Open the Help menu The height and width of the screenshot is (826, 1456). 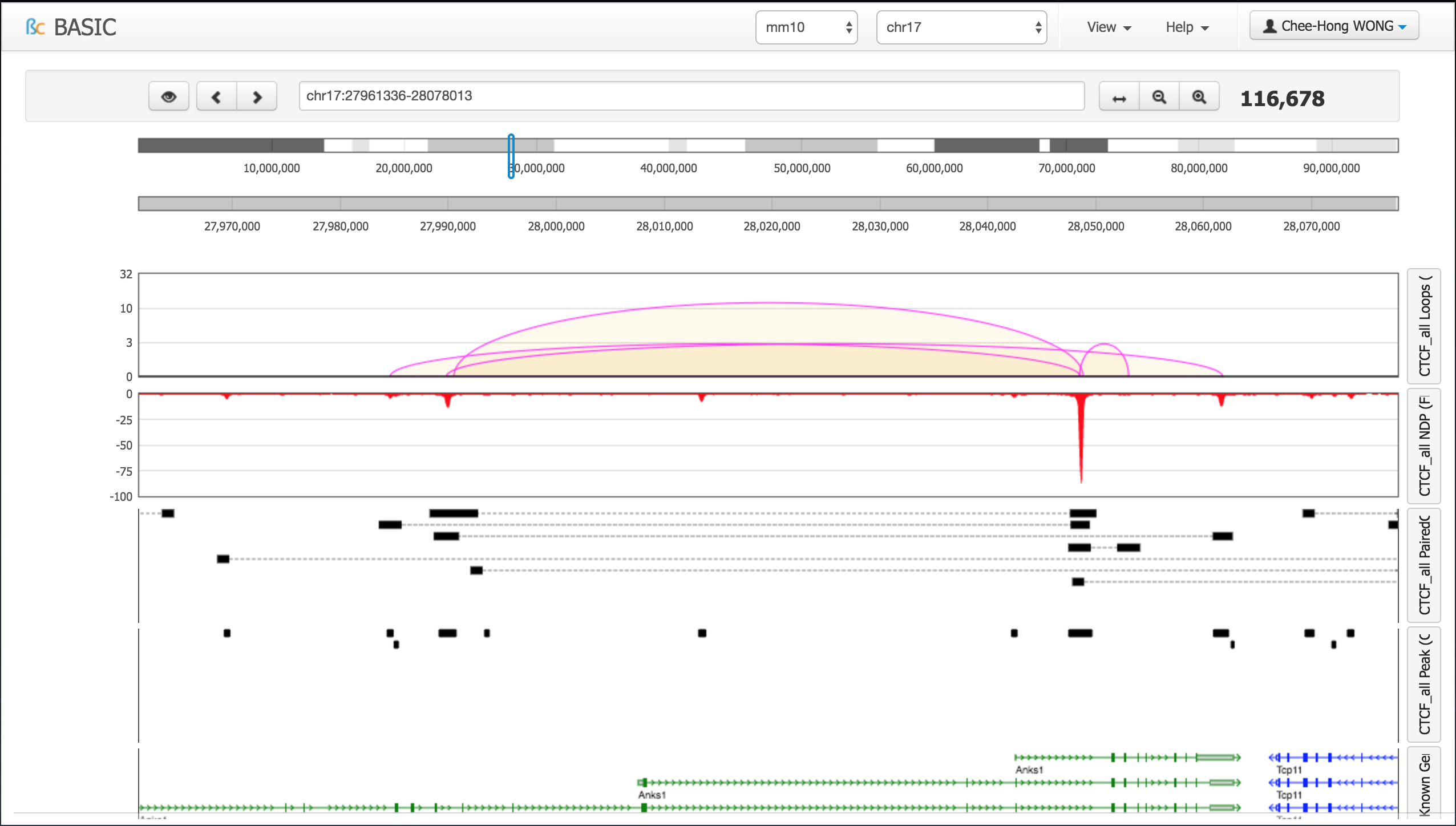1187,27
